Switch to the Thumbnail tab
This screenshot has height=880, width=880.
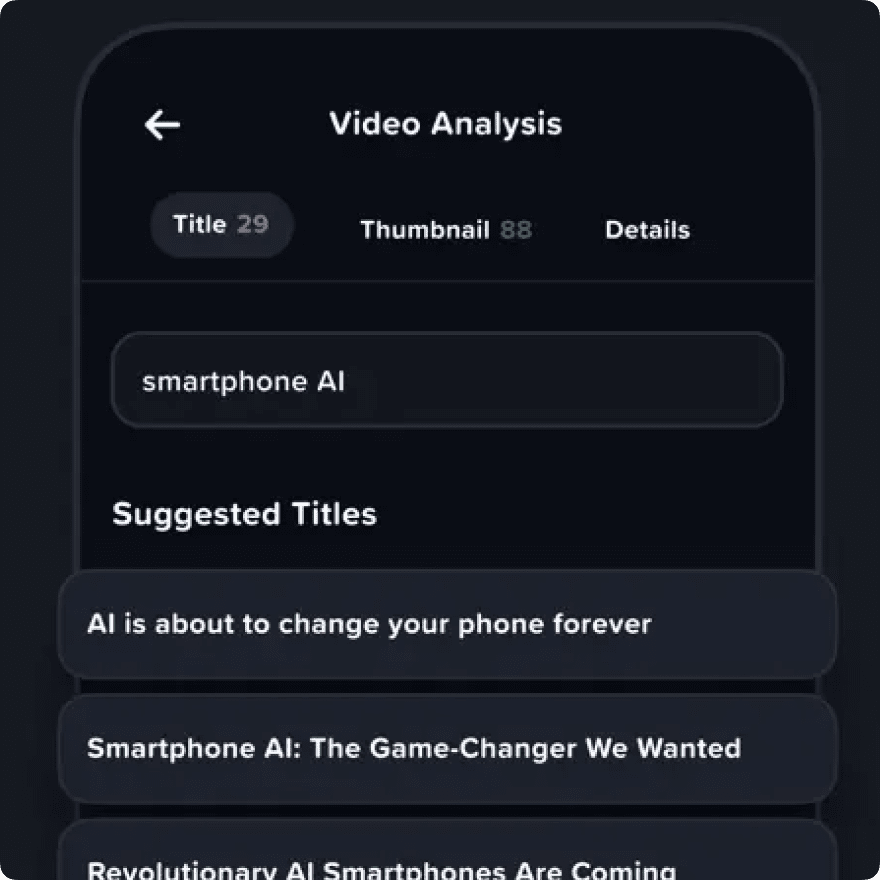pyautogui.click(x=427, y=229)
